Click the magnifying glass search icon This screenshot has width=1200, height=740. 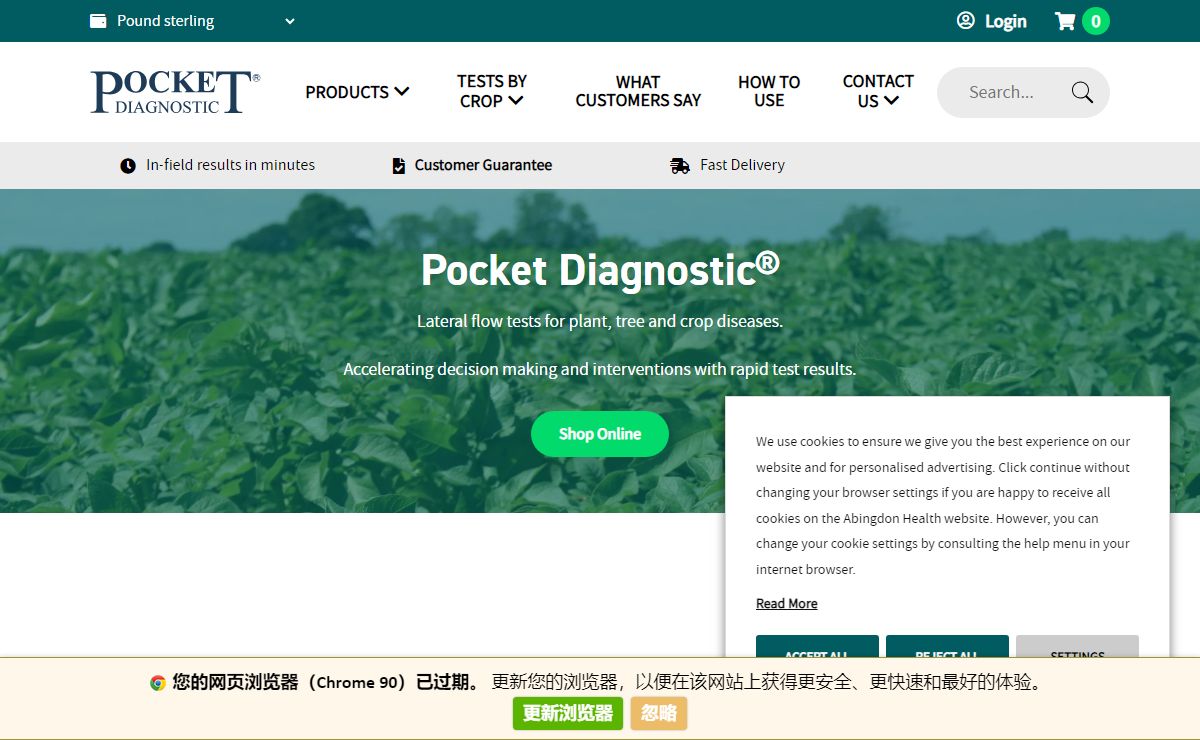(1082, 92)
